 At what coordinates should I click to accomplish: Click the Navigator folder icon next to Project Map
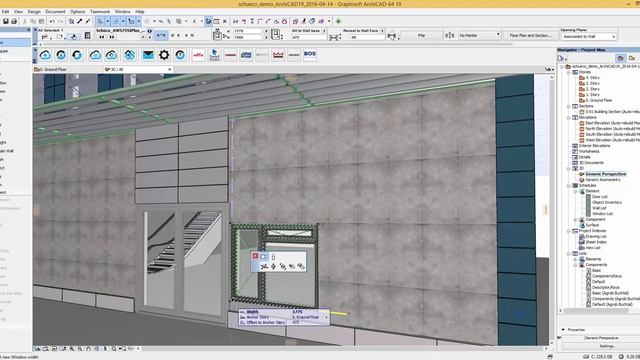631,58
